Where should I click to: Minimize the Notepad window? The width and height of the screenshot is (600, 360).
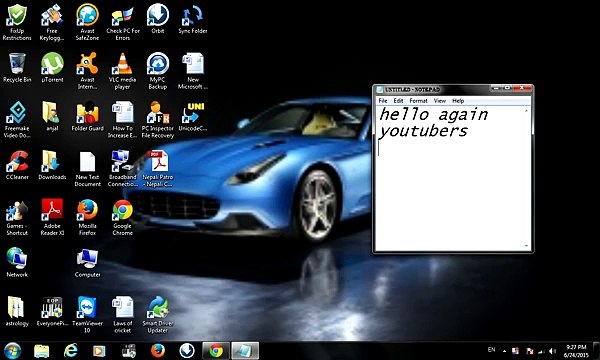click(x=496, y=88)
